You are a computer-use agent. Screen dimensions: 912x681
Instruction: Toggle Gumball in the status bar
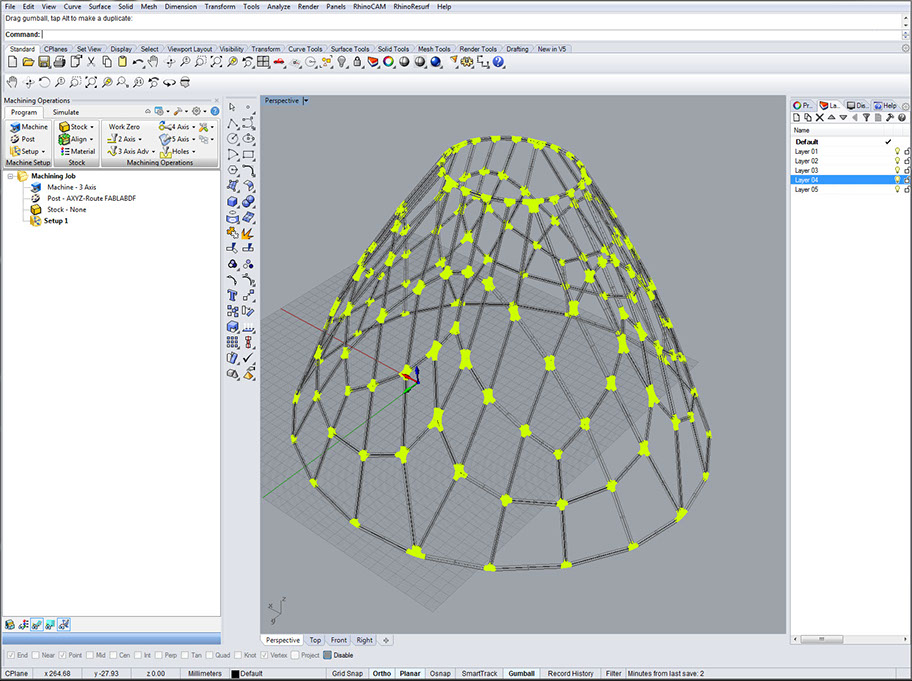tap(521, 673)
